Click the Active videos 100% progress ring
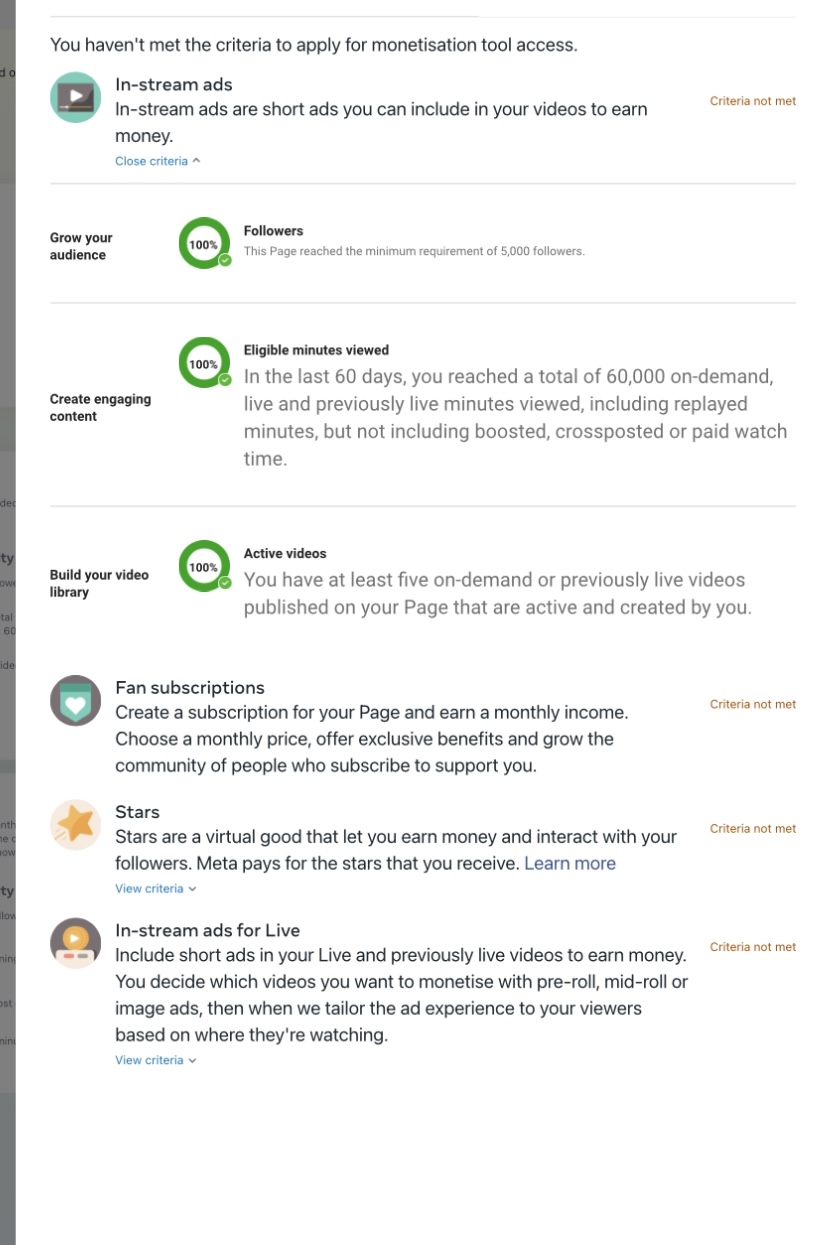828x1245 pixels. coord(204,566)
